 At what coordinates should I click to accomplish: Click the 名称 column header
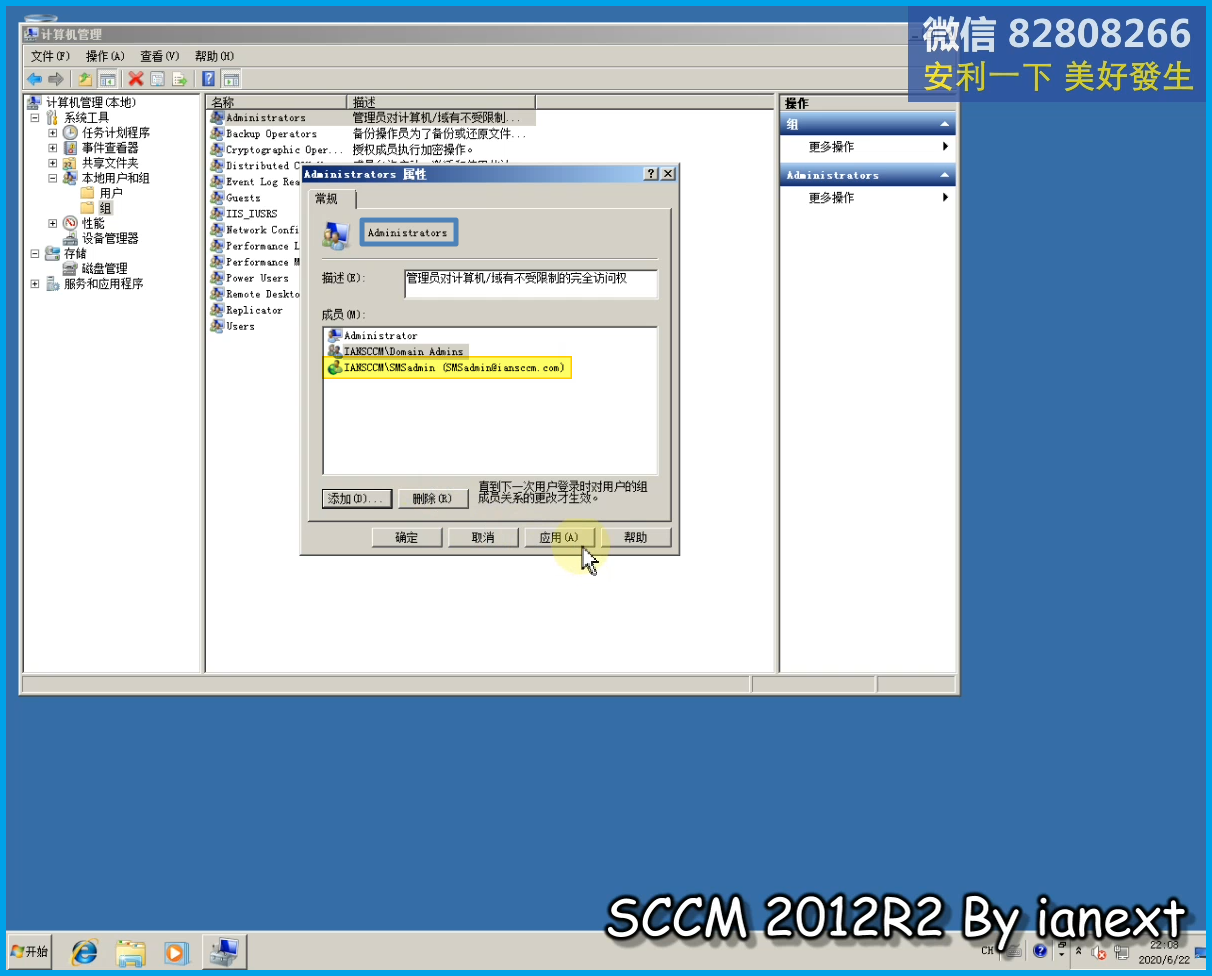(276, 102)
